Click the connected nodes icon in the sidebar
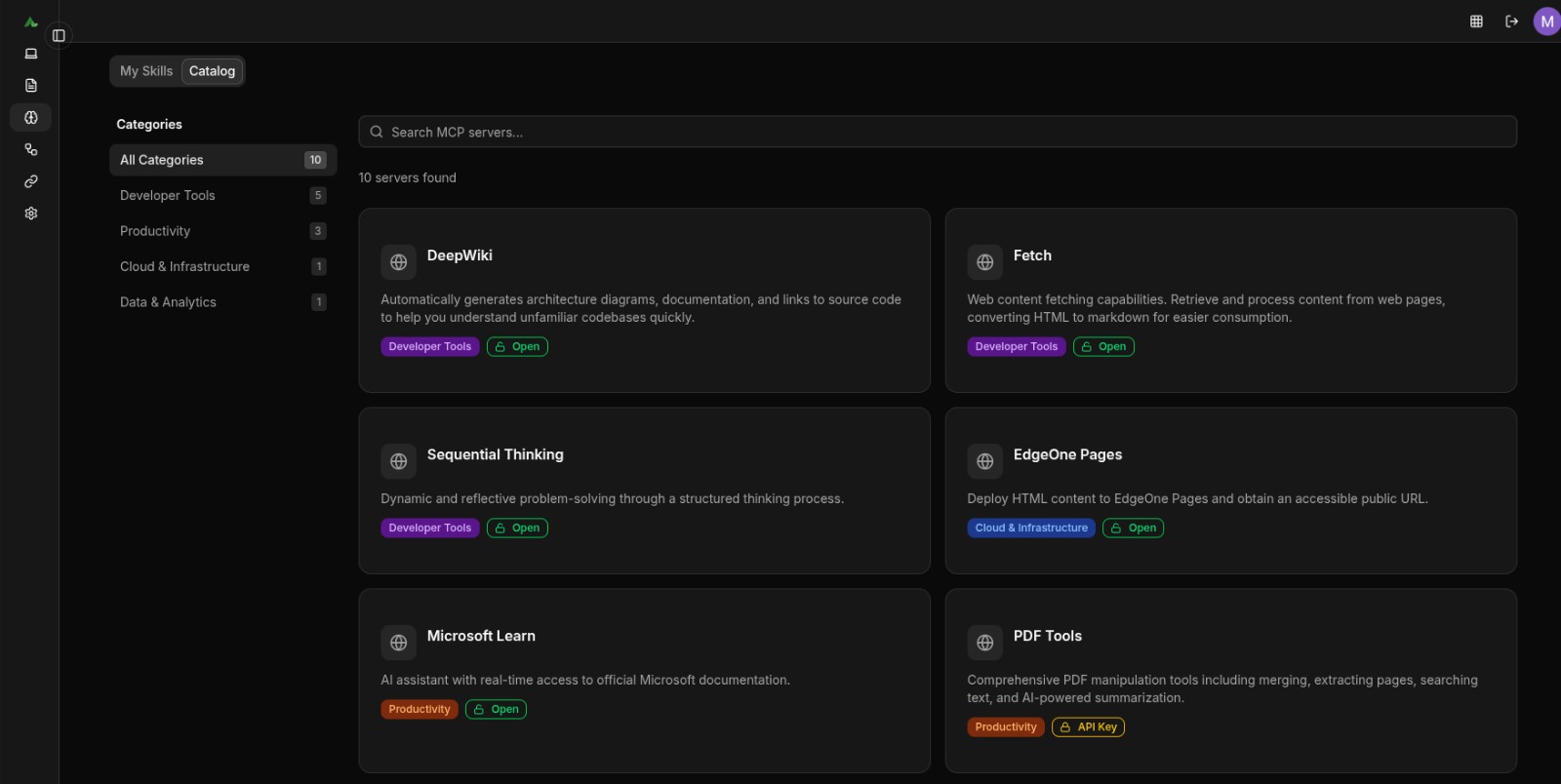This screenshot has height=784, width=1561. [x=31, y=149]
